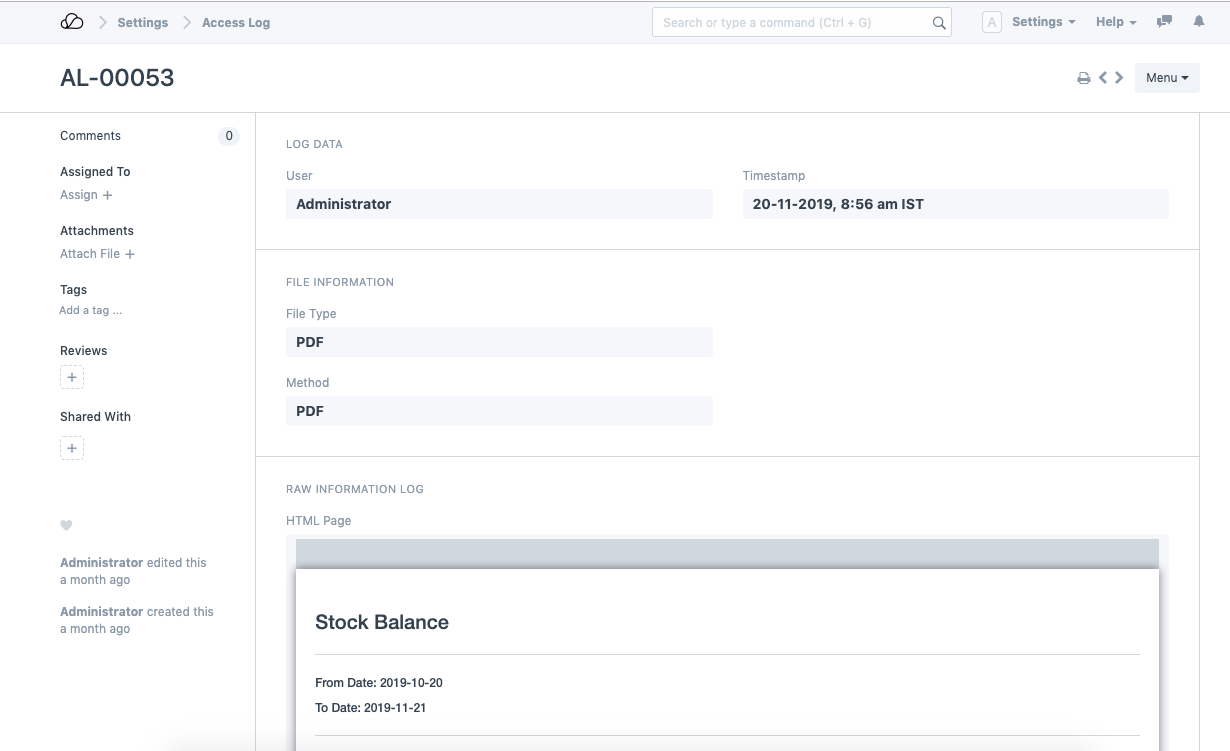Screen dimensions: 1230x751
Task: Open the Settings dropdown in navbar
Action: pos(1043,22)
